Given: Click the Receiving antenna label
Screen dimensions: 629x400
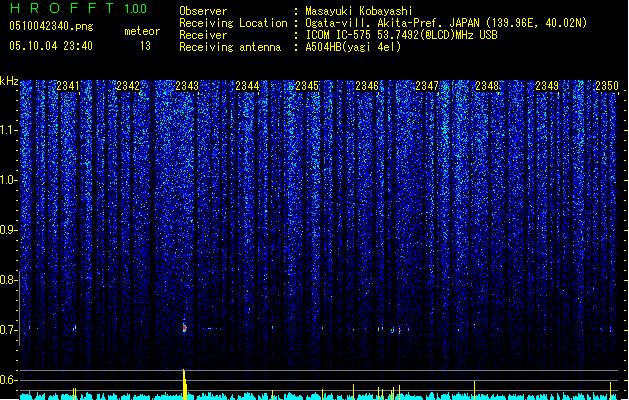Looking at the screenshot, I should (x=230, y=47).
